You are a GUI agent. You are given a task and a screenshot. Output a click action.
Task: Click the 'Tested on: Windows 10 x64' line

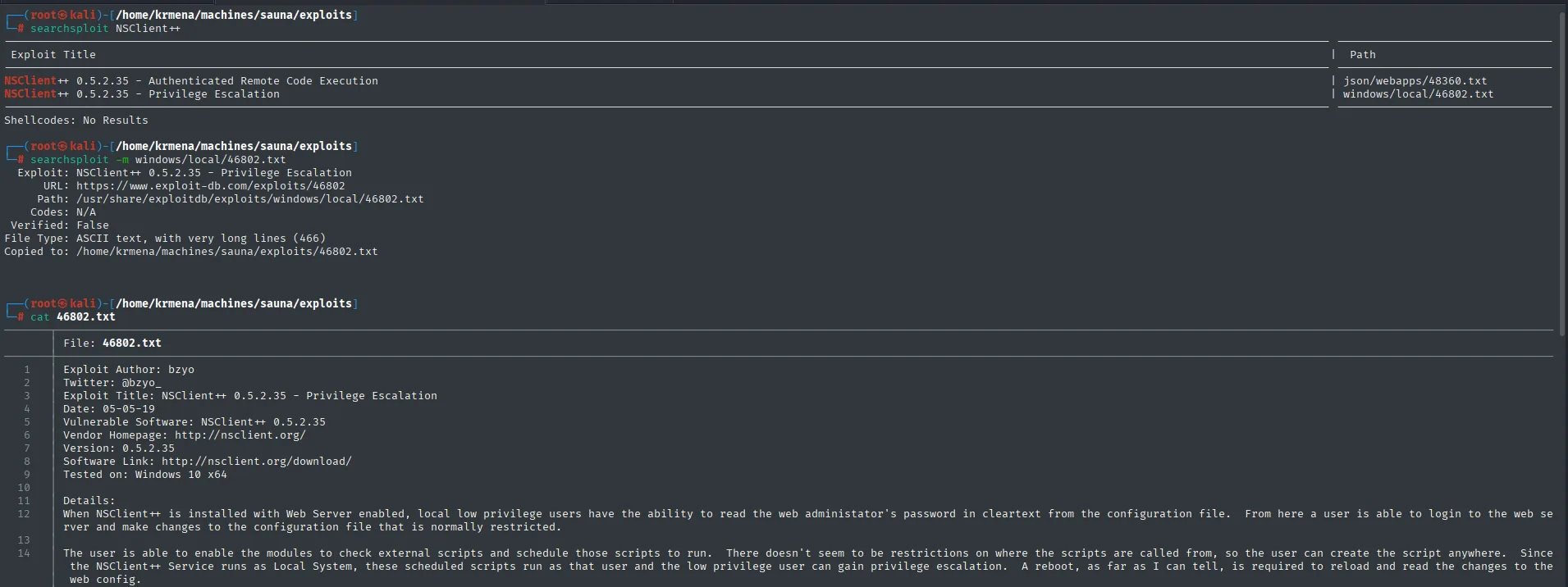(145, 475)
